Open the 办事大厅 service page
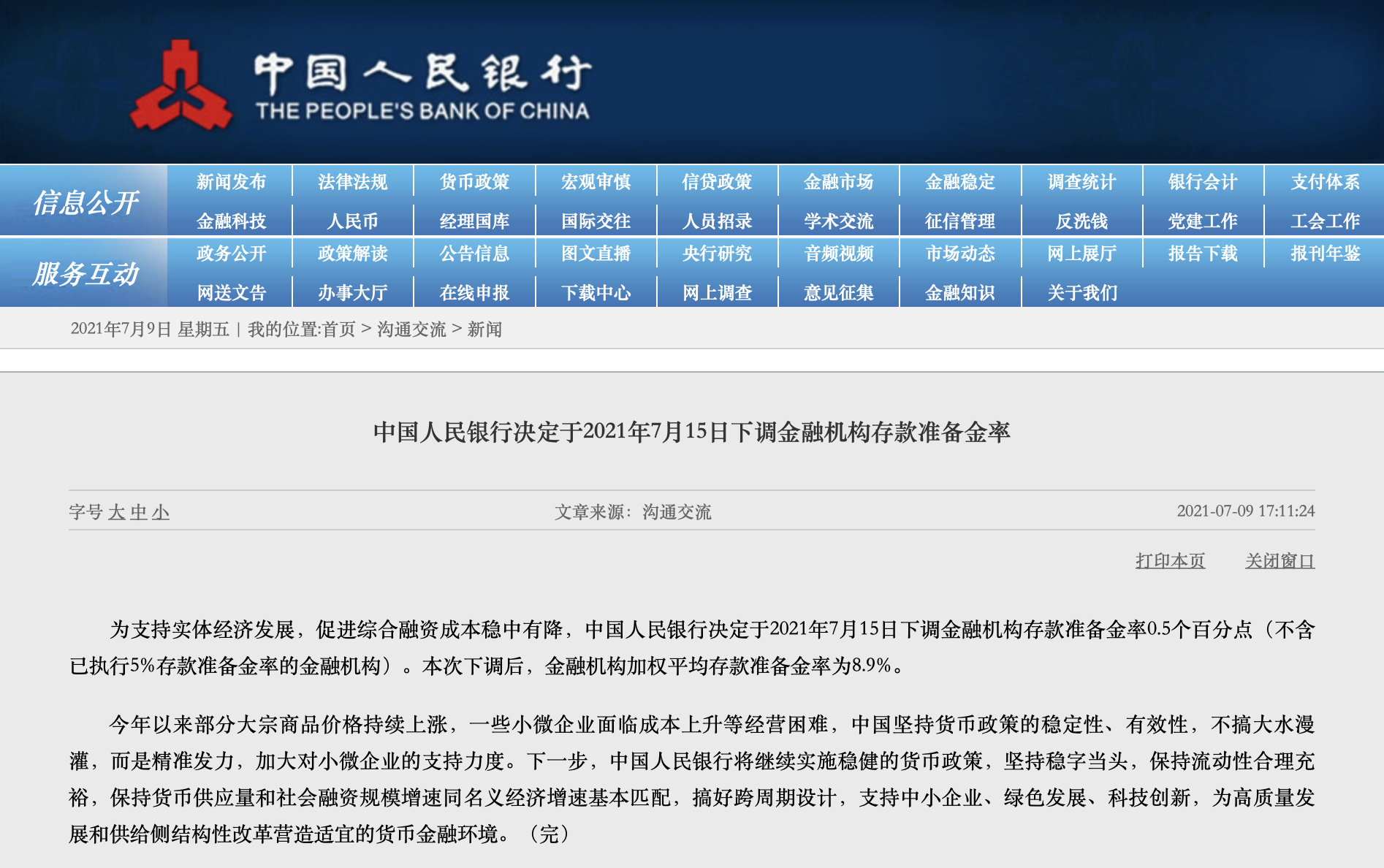The image size is (1384, 868). [353, 292]
